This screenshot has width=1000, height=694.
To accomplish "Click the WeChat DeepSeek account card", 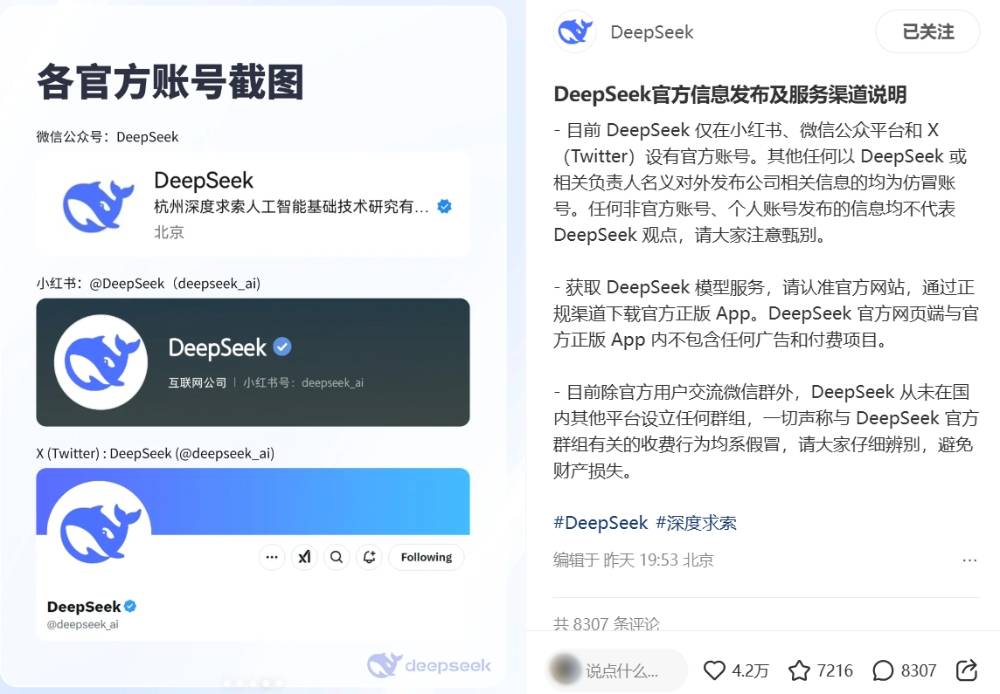I will coord(253,205).
